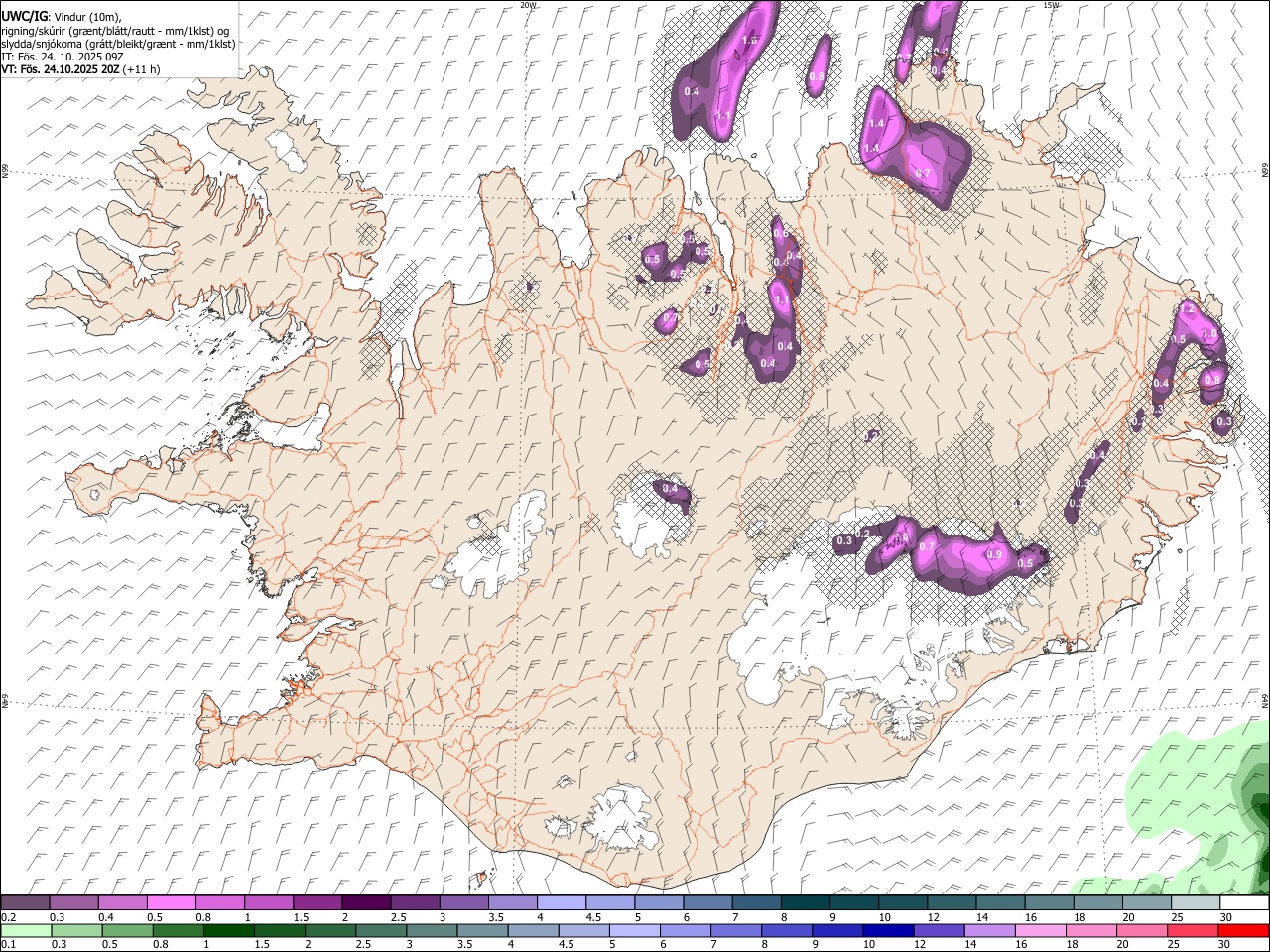
Task: Click the 0.6 value in north-central Iceland
Action: tap(780, 234)
